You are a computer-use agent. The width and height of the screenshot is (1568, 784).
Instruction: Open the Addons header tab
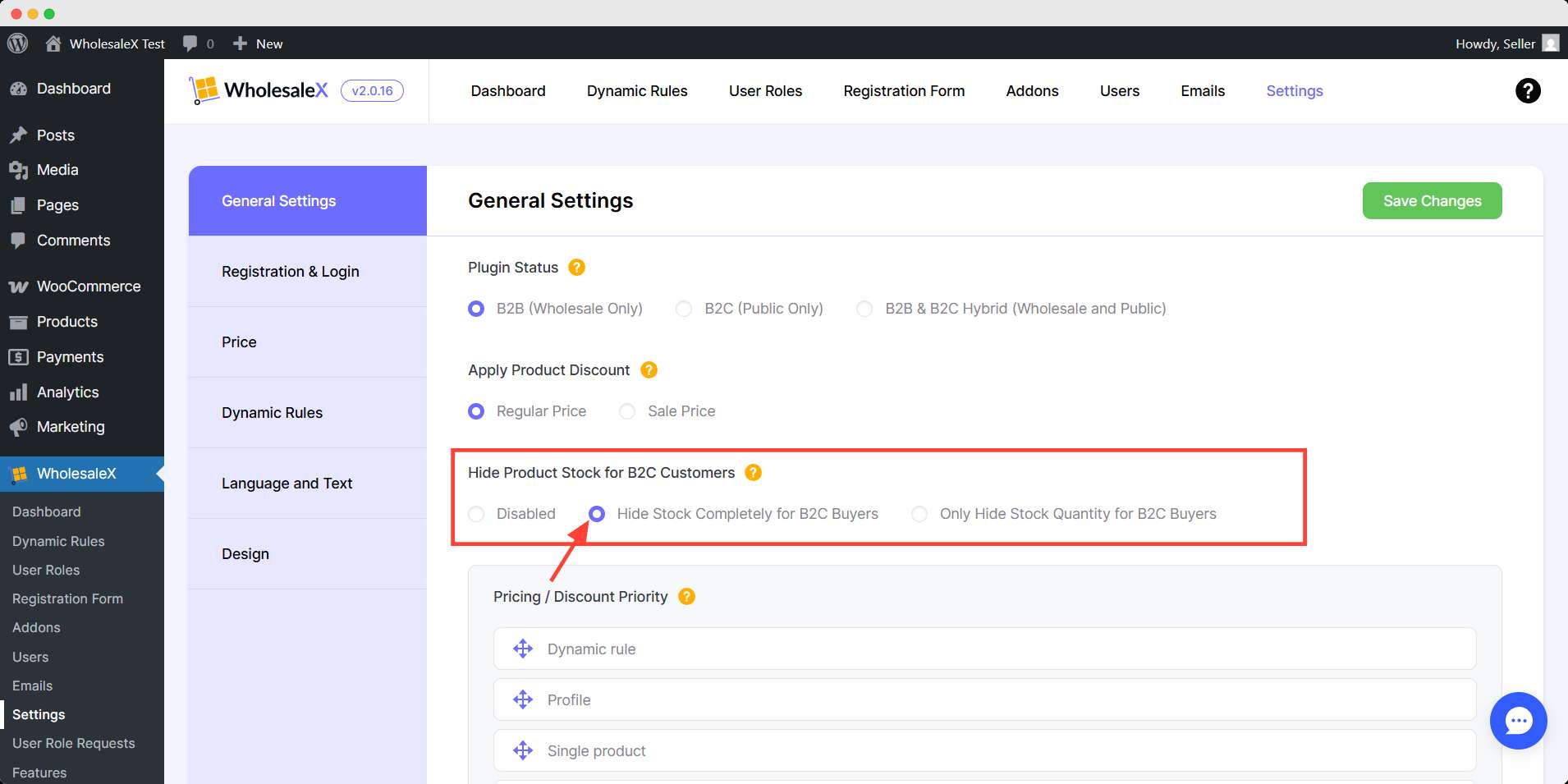click(x=1032, y=91)
